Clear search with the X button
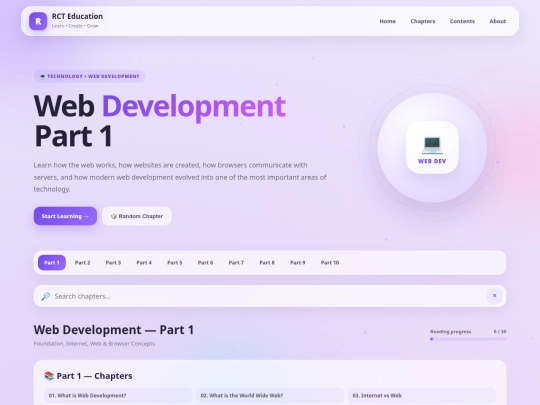The height and width of the screenshot is (405, 540). coord(494,296)
